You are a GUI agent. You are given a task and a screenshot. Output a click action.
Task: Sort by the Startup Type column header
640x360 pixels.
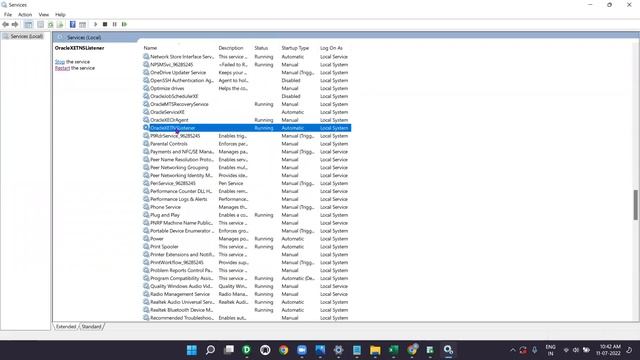[x=295, y=48]
